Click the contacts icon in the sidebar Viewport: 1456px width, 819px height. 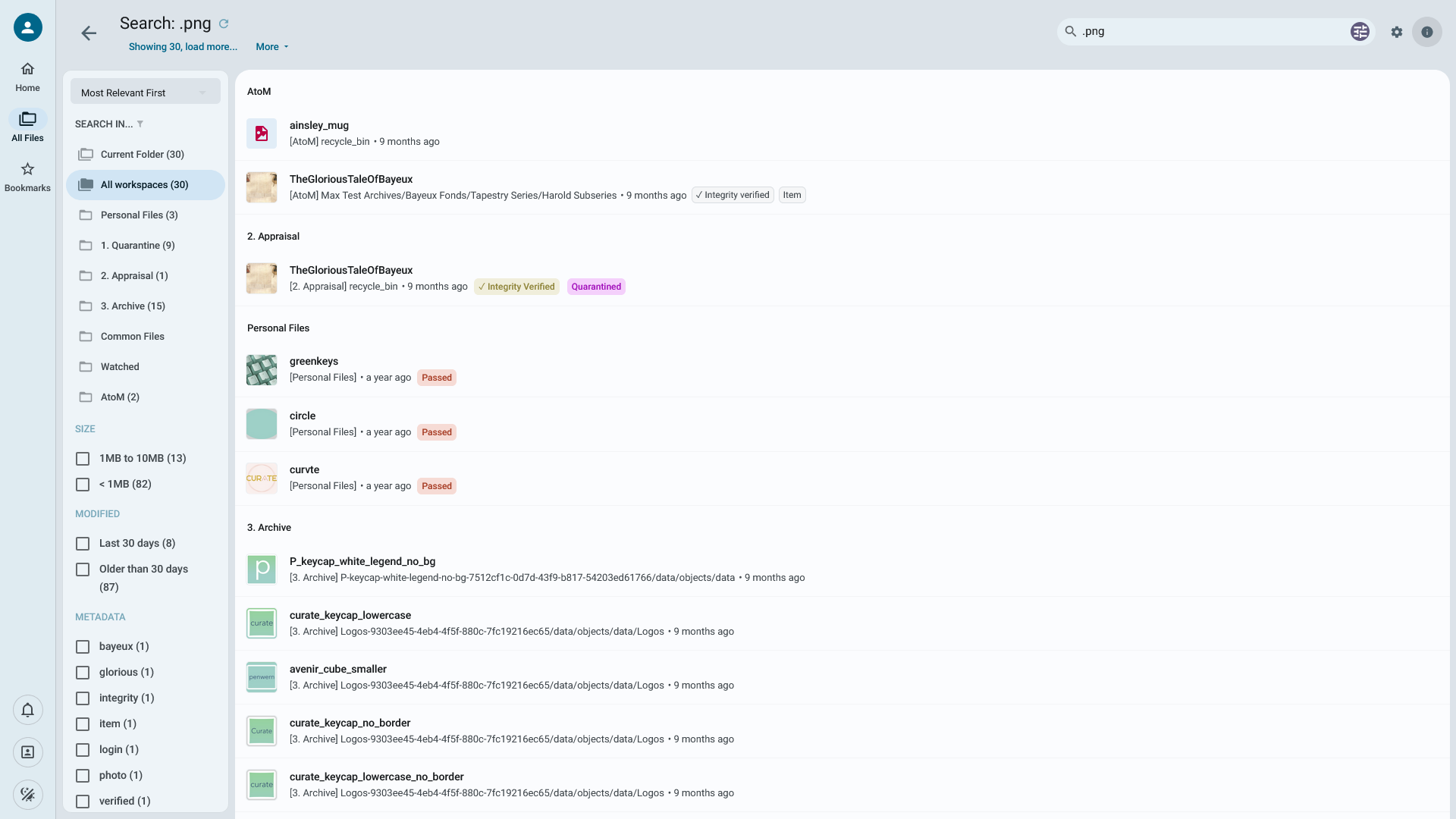tap(27, 752)
